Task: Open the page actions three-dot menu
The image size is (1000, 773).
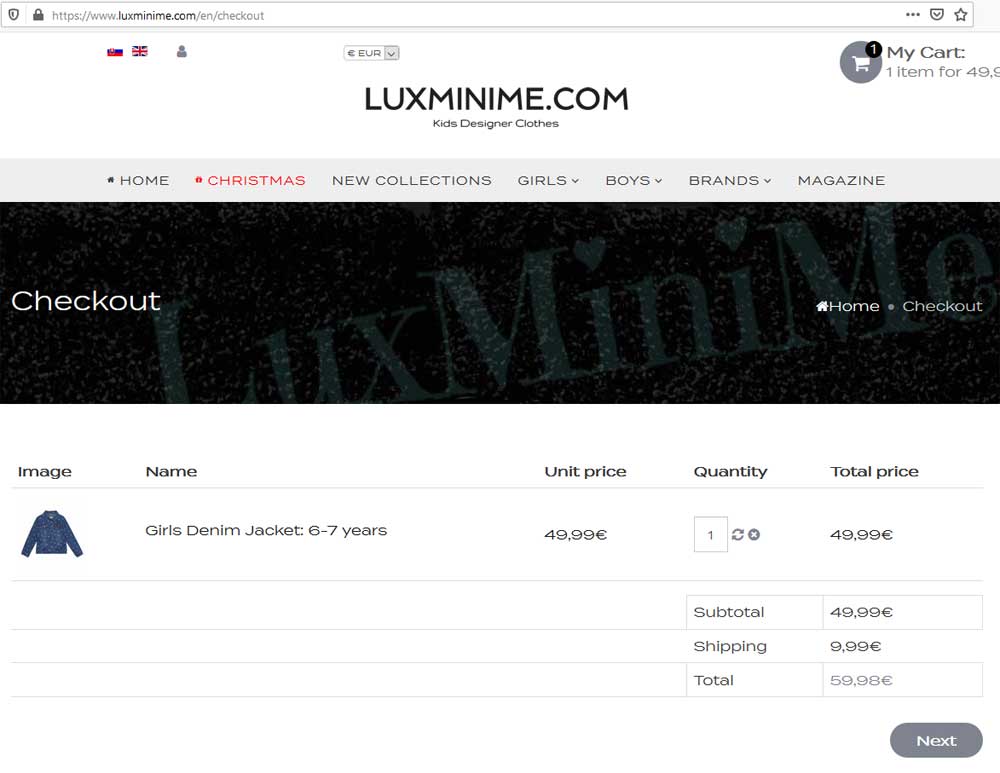Action: click(x=913, y=15)
